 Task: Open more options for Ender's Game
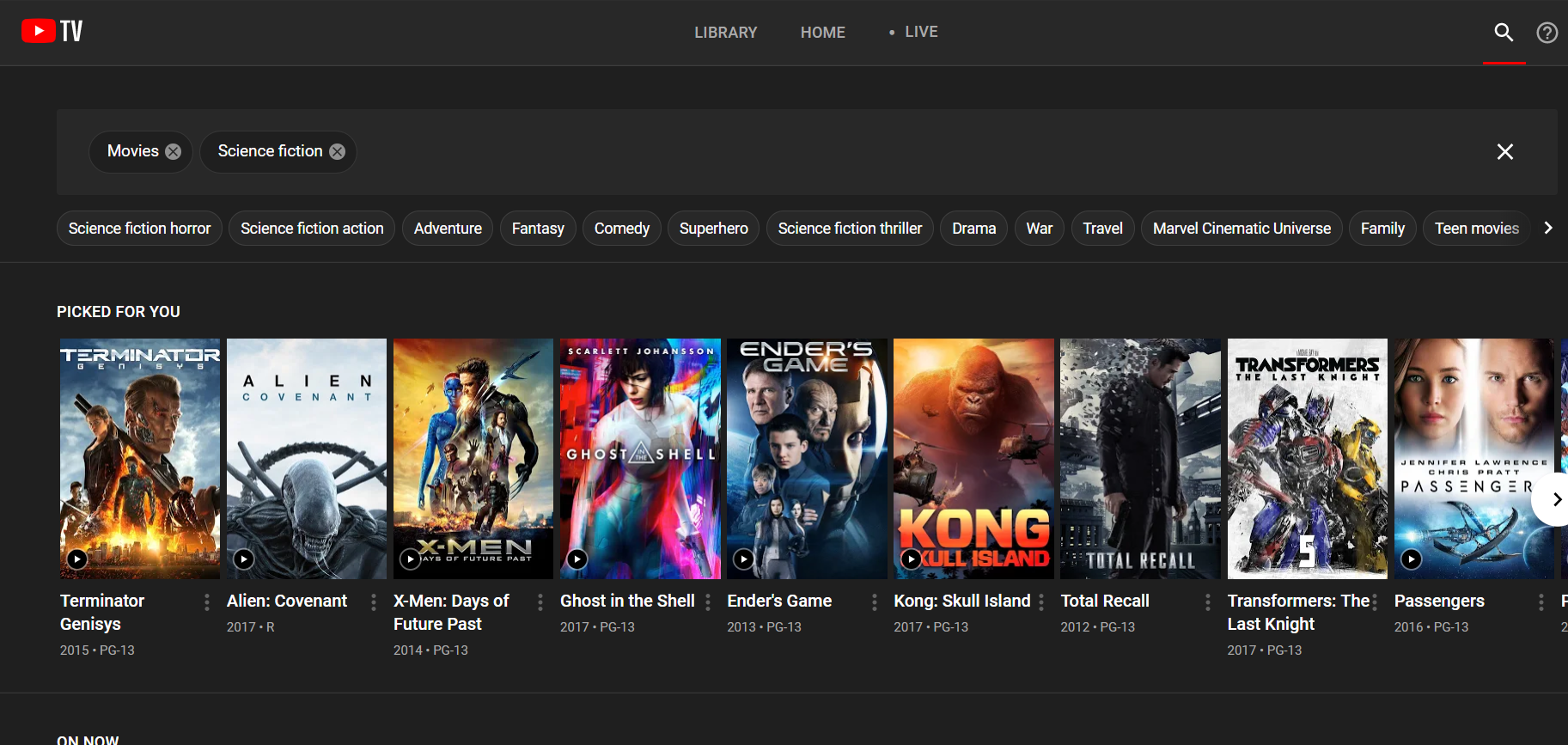tap(875, 601)
